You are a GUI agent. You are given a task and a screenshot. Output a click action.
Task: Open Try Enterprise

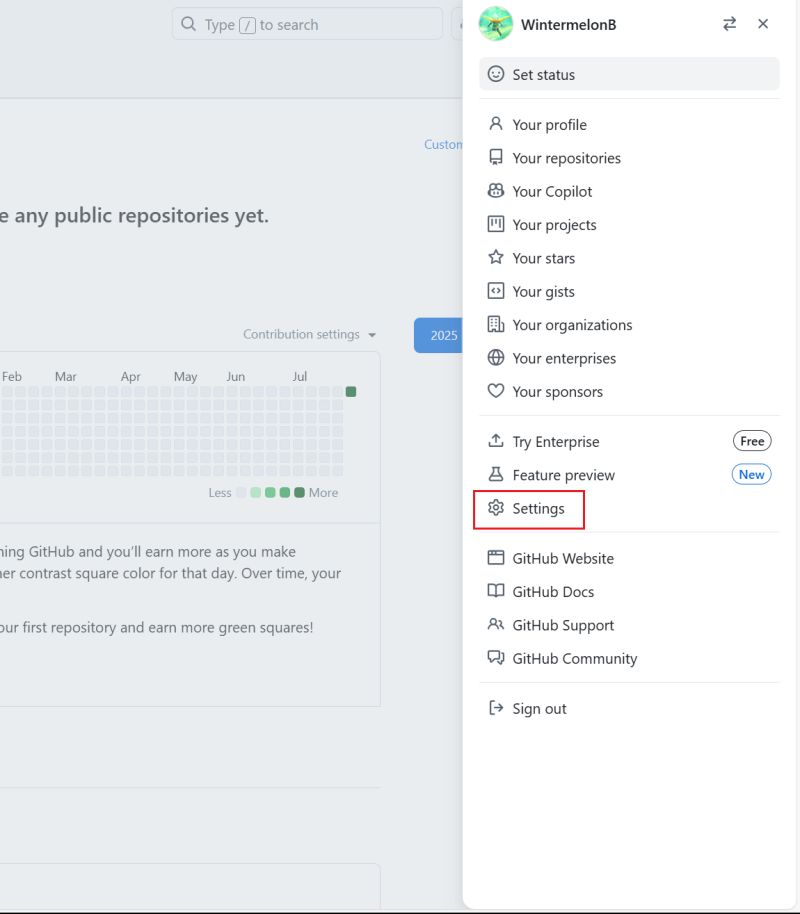[x=555, y=441]
